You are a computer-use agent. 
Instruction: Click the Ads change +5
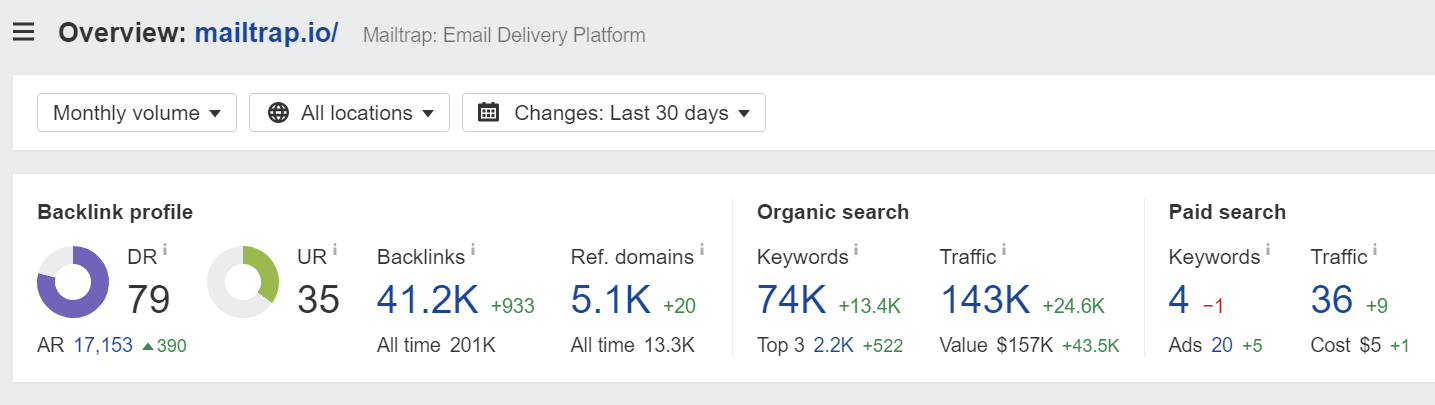tap(1252, 346)
